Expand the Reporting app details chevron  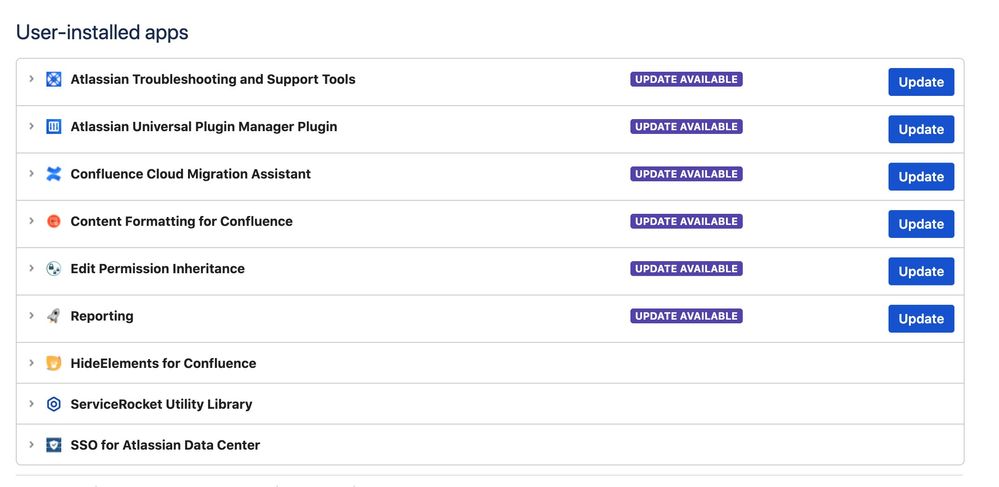tap(32, 316)
